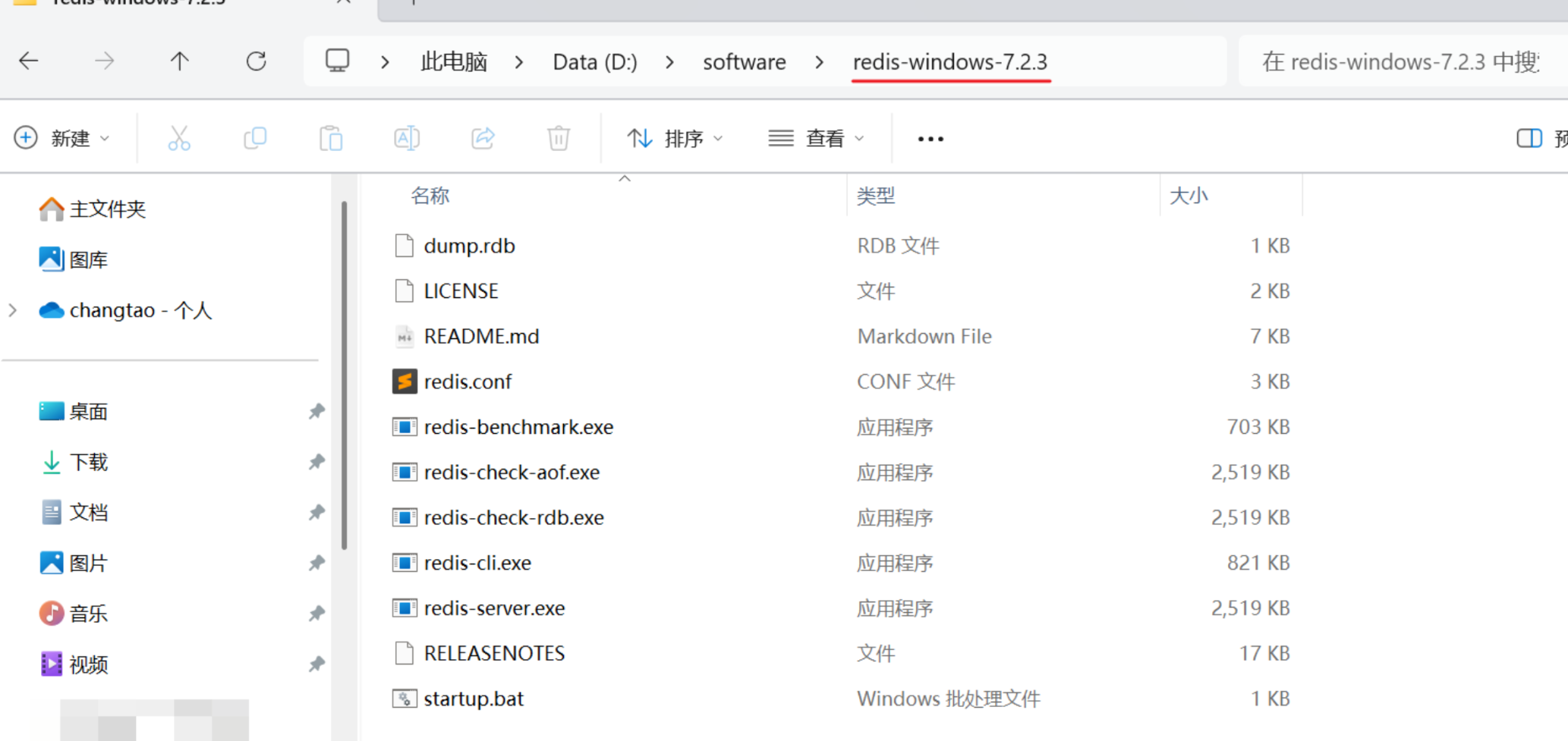The width and height of the screenshot is (1568, 741).
Task: Open 图库 in the sidebar
Action: [x=73, y=259]
